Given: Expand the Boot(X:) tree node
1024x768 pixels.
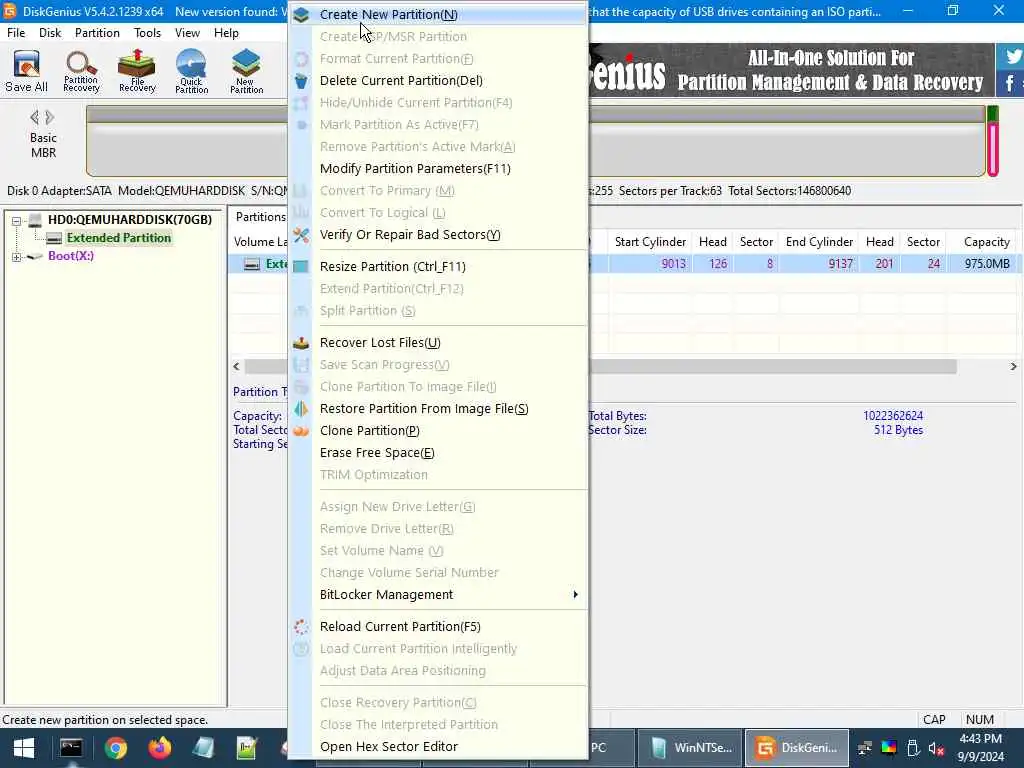Looking at the screenshot, I should coord(16,257).
